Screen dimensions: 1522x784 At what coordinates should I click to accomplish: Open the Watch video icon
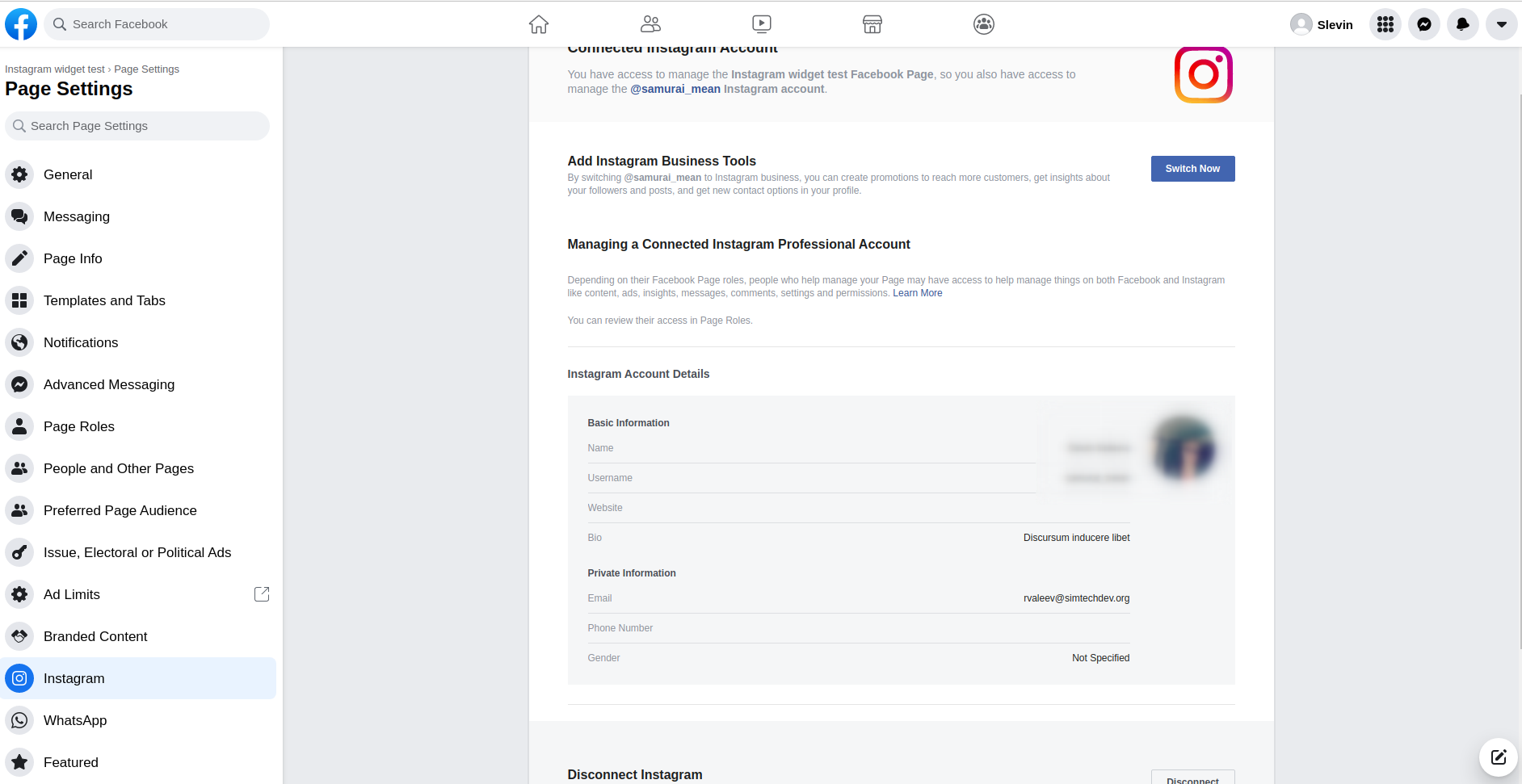pos(762,24)
